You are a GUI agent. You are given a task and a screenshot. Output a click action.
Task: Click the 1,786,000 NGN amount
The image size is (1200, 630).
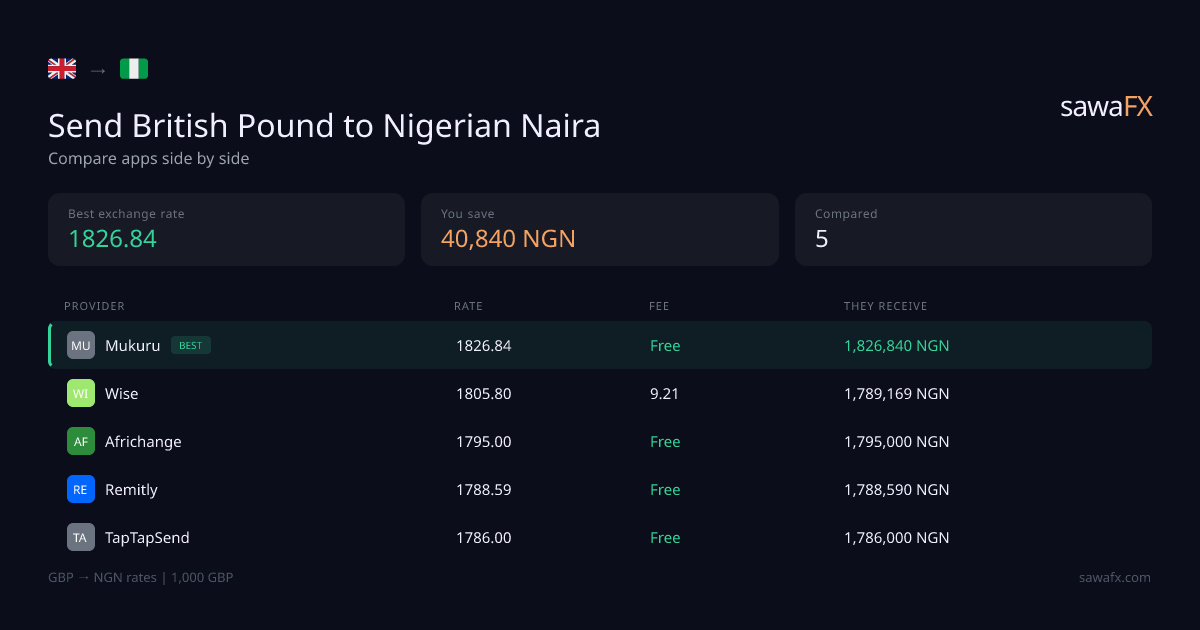tap(897, 537)
